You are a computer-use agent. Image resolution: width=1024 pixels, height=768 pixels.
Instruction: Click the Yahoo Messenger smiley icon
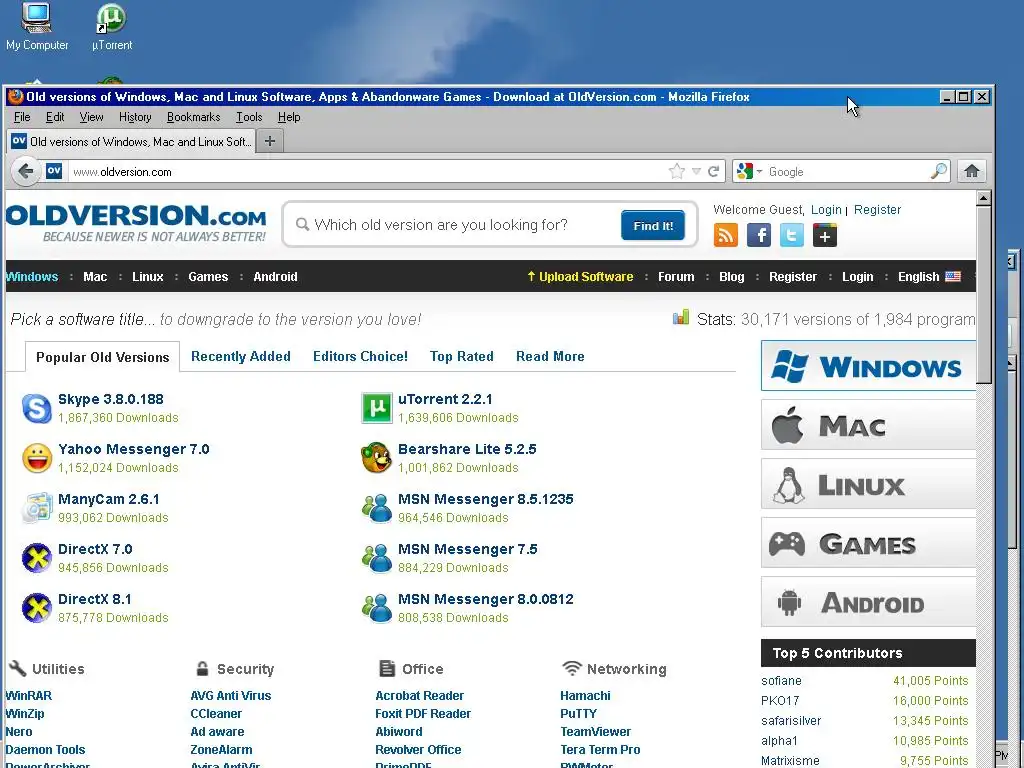37,458
